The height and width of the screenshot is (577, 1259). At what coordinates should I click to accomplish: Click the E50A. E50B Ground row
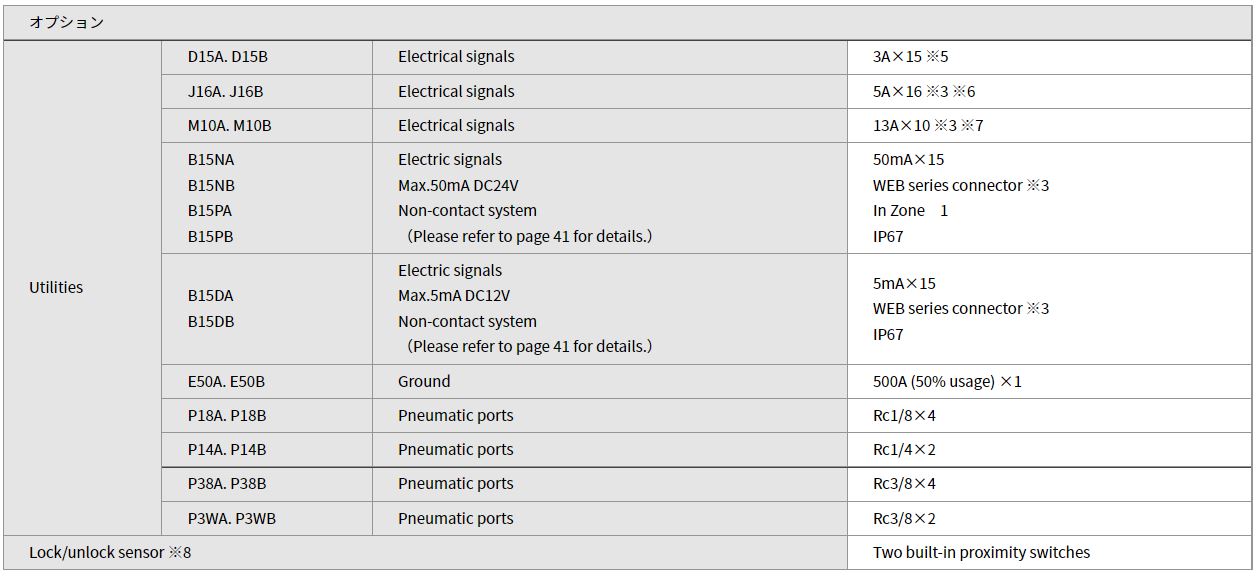706,382
